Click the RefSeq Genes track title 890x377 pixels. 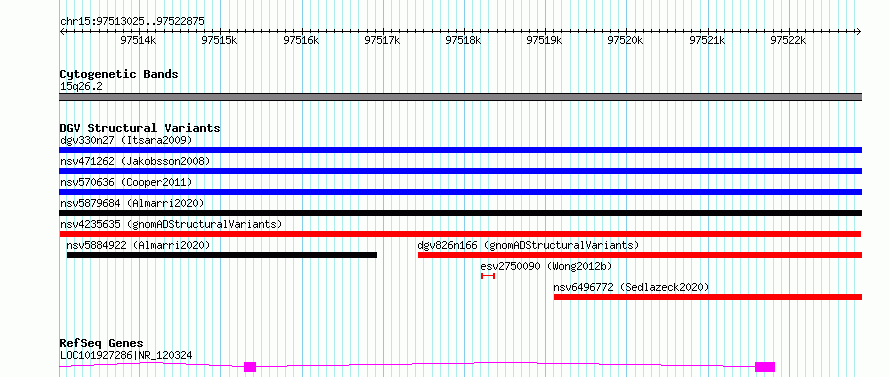click(101, 343)
